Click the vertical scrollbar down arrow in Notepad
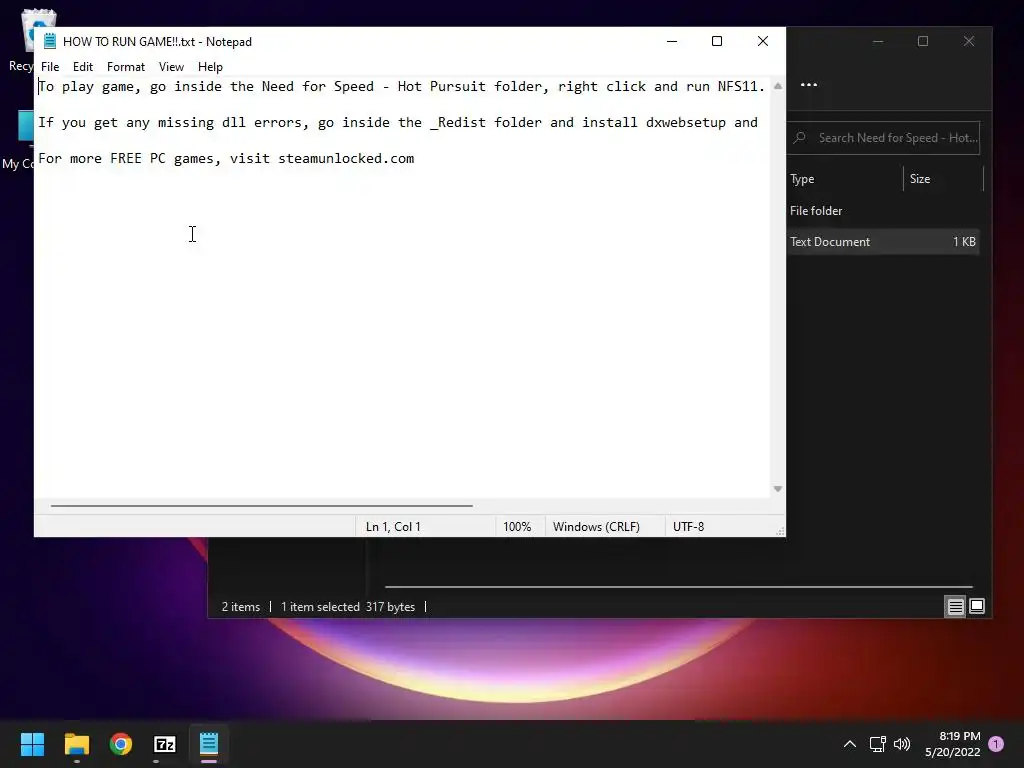The image size is (1024, 768). (x=778, y=488)
